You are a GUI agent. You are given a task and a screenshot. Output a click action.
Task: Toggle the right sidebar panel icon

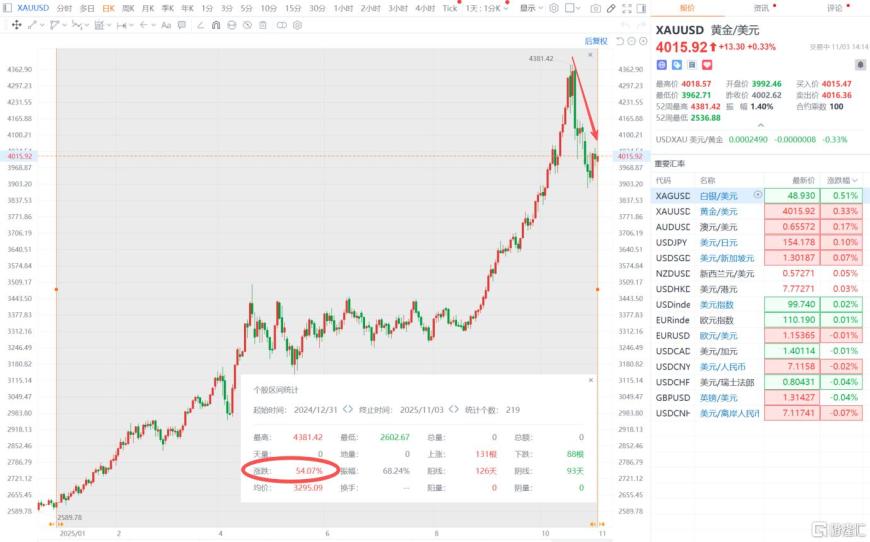tap(641, 8)
